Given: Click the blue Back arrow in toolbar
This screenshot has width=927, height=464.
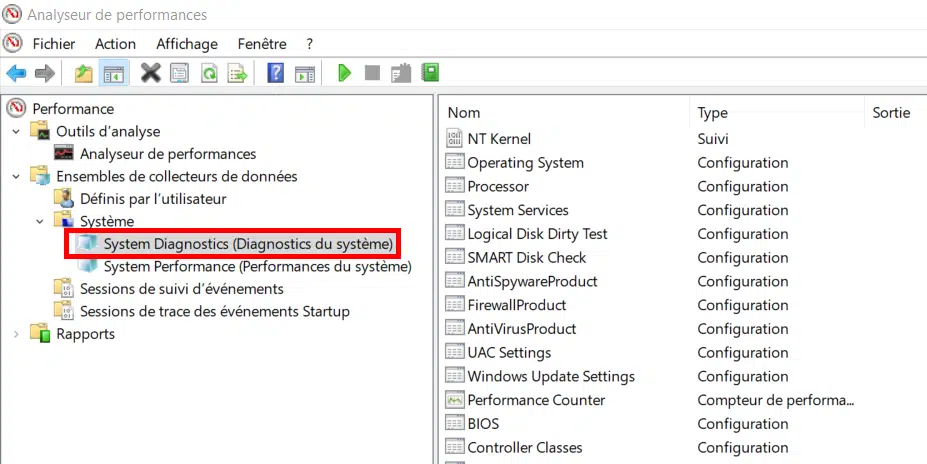Looking at the screenshot, I should click(16, 73).
